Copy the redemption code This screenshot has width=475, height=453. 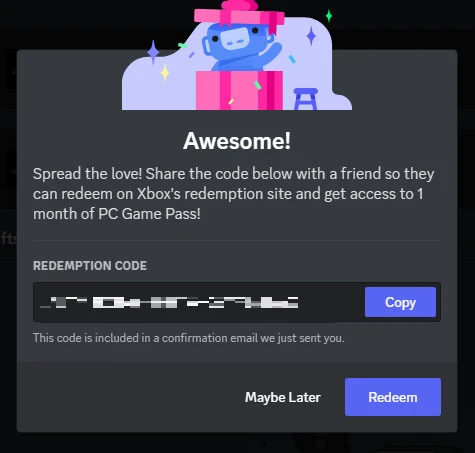pos(400,302)
